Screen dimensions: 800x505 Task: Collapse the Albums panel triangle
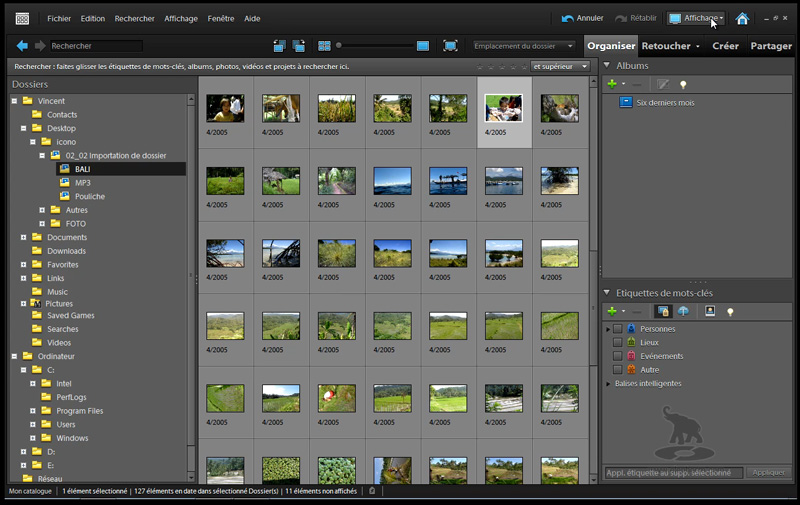click(607, 65)
